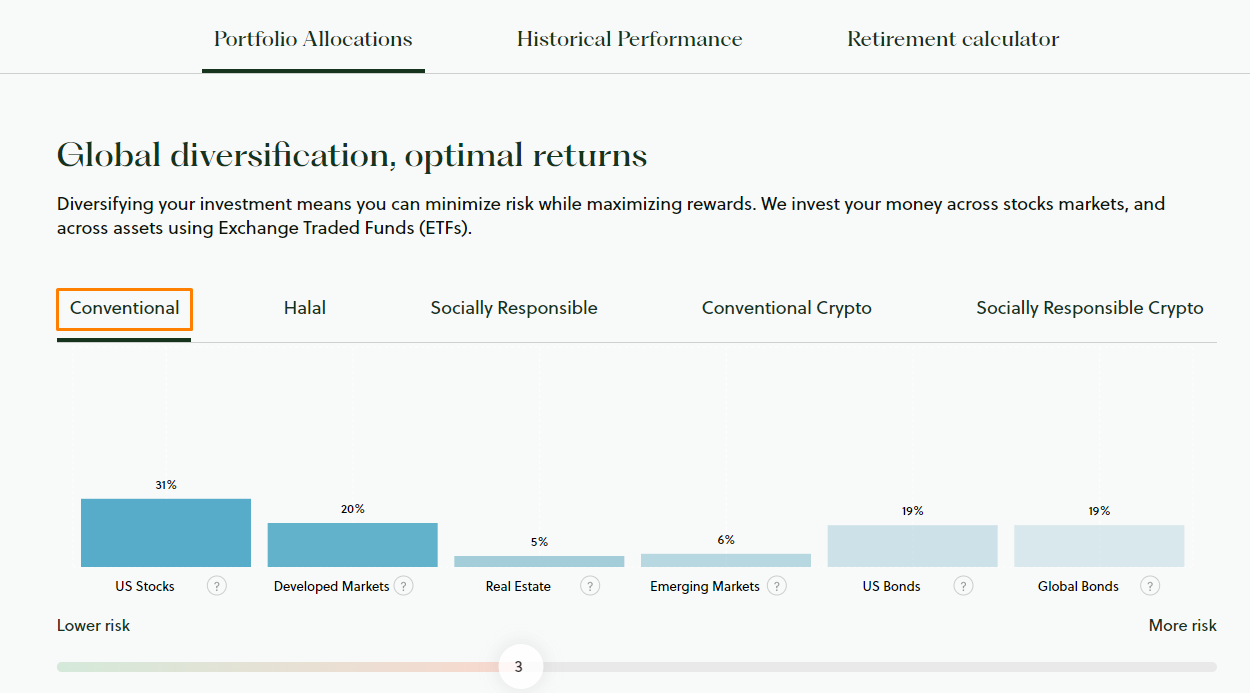Open the Retirement calculator tab
This screenshot has height=693, width=1250.
pos(952,38)
